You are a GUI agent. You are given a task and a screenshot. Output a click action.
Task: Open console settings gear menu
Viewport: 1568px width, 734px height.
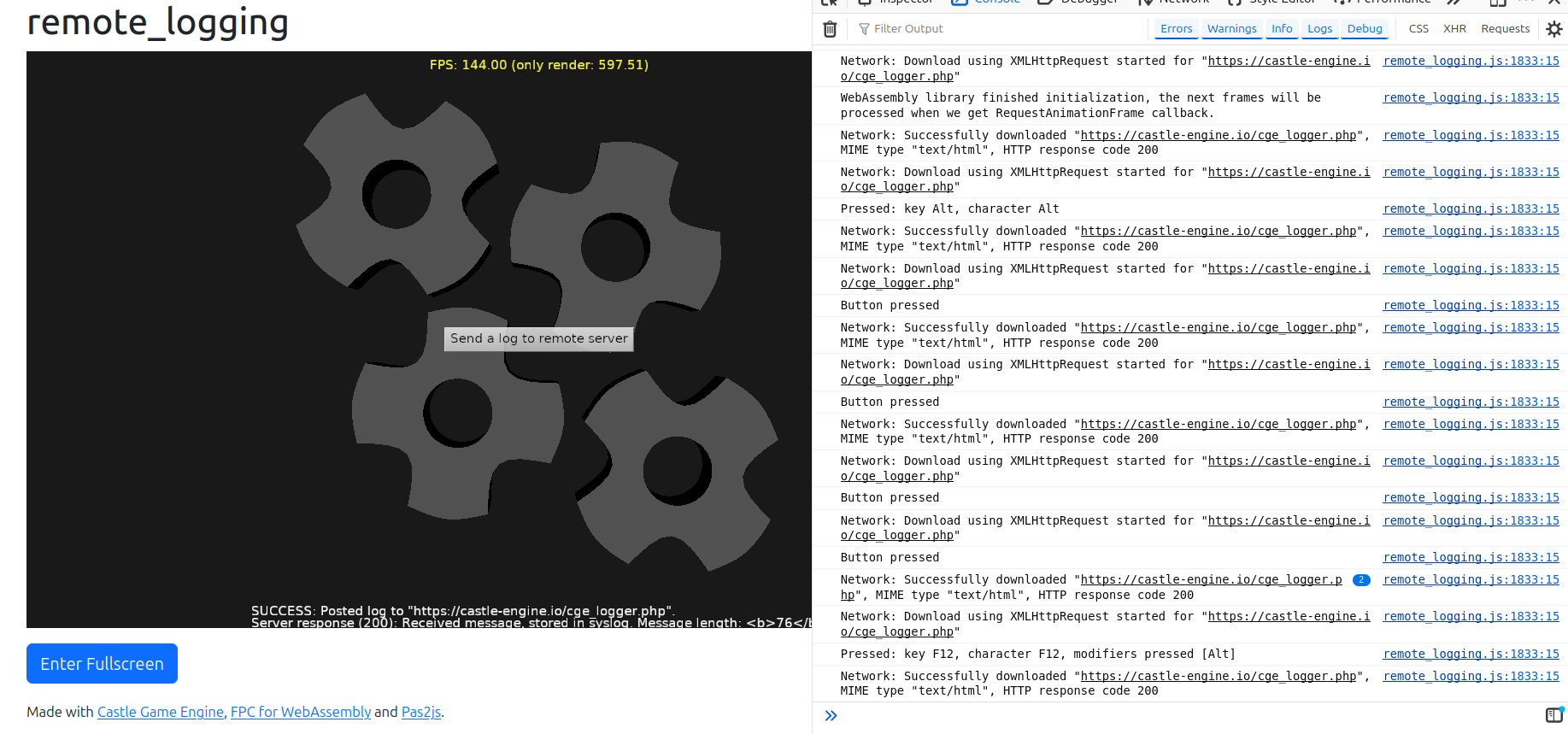1553,29
